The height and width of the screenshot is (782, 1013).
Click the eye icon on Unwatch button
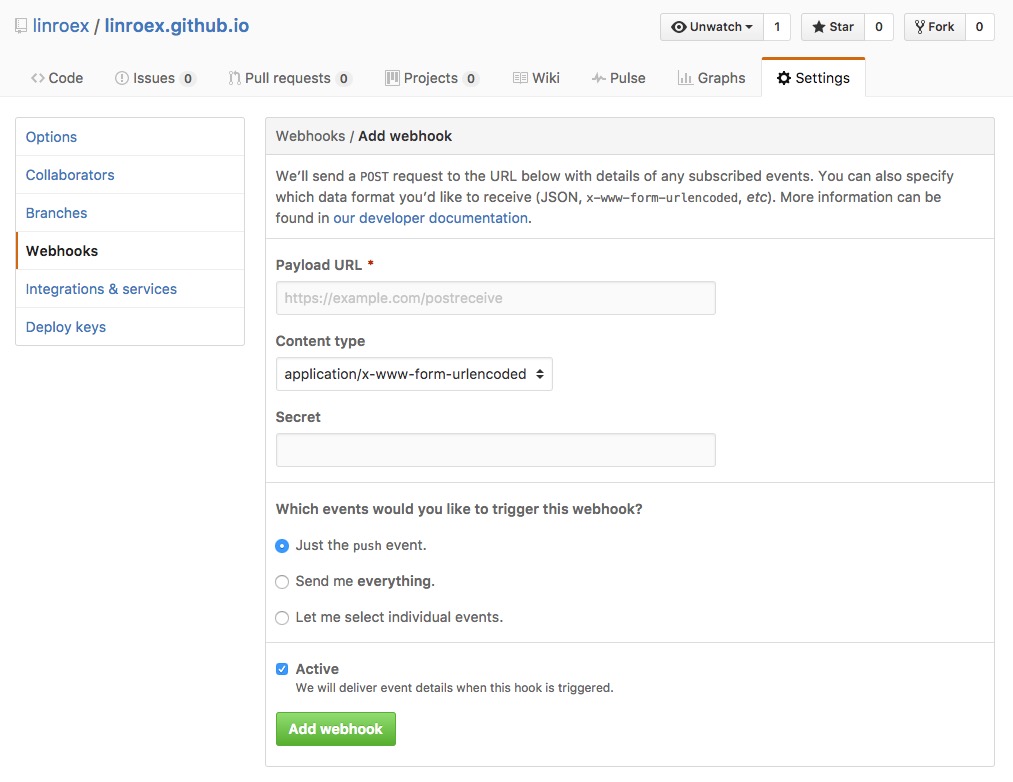click(x=678, y=27)
